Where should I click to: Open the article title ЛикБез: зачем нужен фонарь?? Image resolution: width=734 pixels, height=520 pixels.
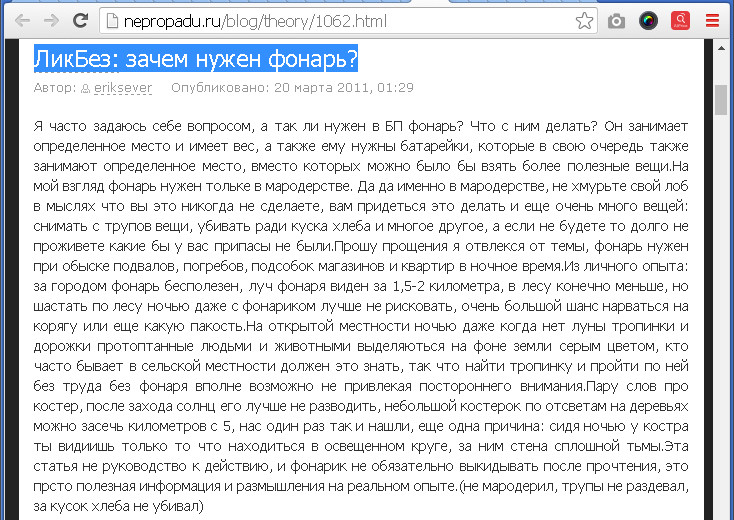[x=196, y=59]
